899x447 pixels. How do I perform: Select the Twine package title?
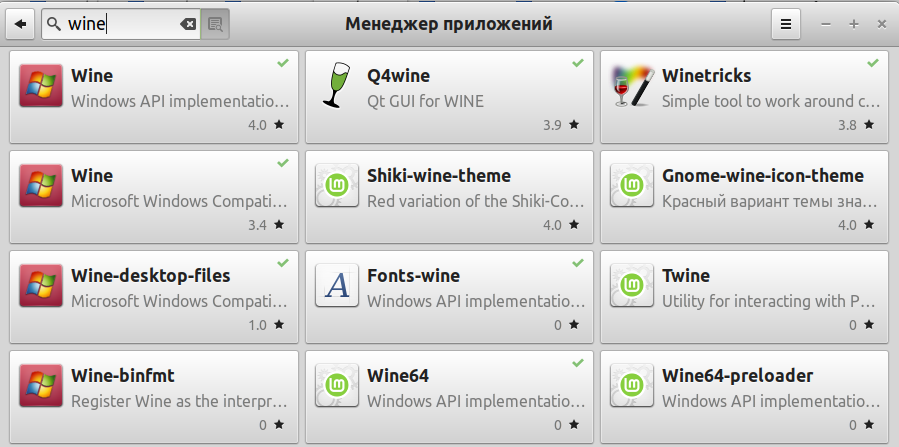[x=686, y=276]
